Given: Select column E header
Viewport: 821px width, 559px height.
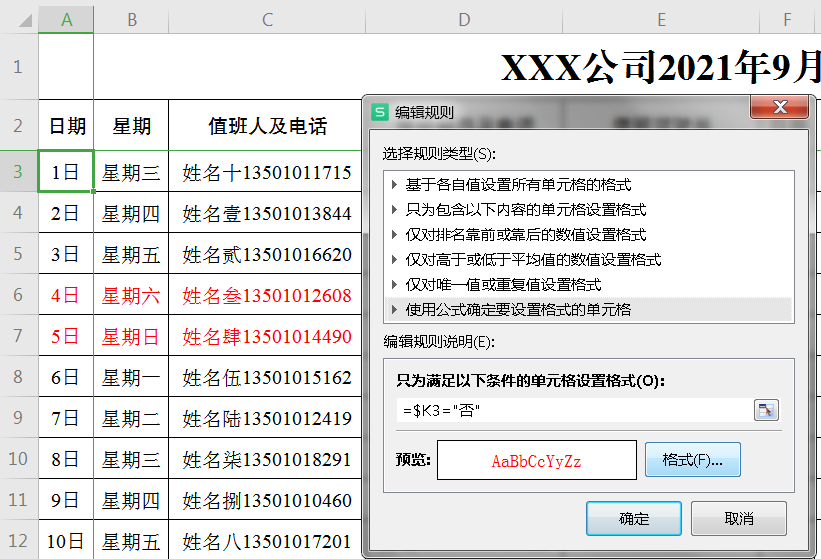Looking at the screenshot, I should (661, 20).
